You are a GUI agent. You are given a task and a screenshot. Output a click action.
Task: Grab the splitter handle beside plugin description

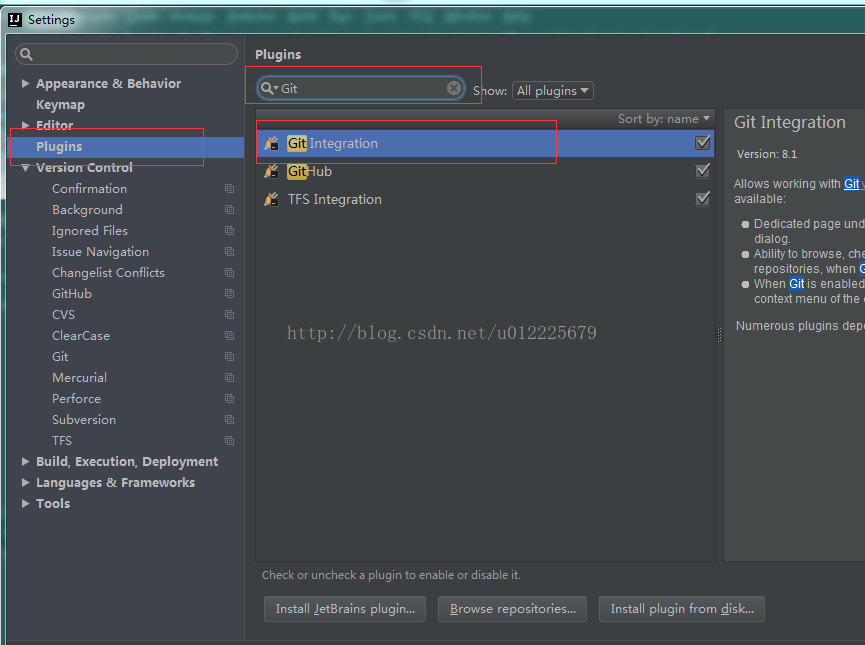(x=719, y=335)
